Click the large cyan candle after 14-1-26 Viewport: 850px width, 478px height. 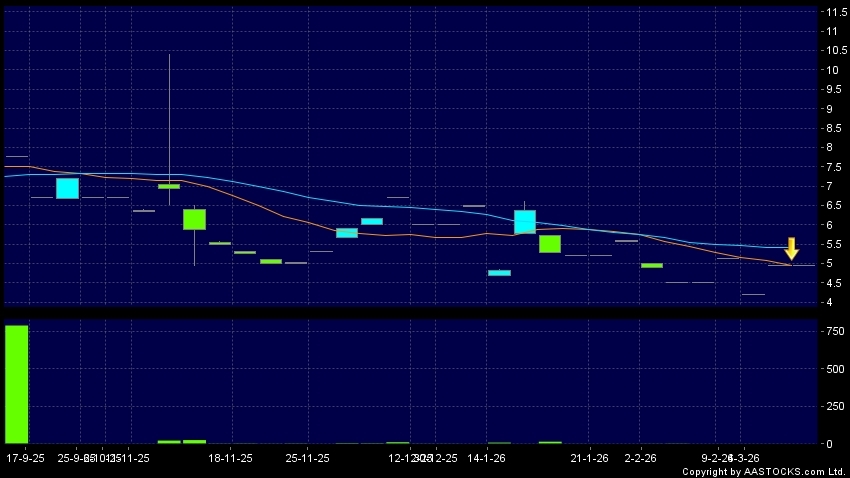(x=525, y=222)
